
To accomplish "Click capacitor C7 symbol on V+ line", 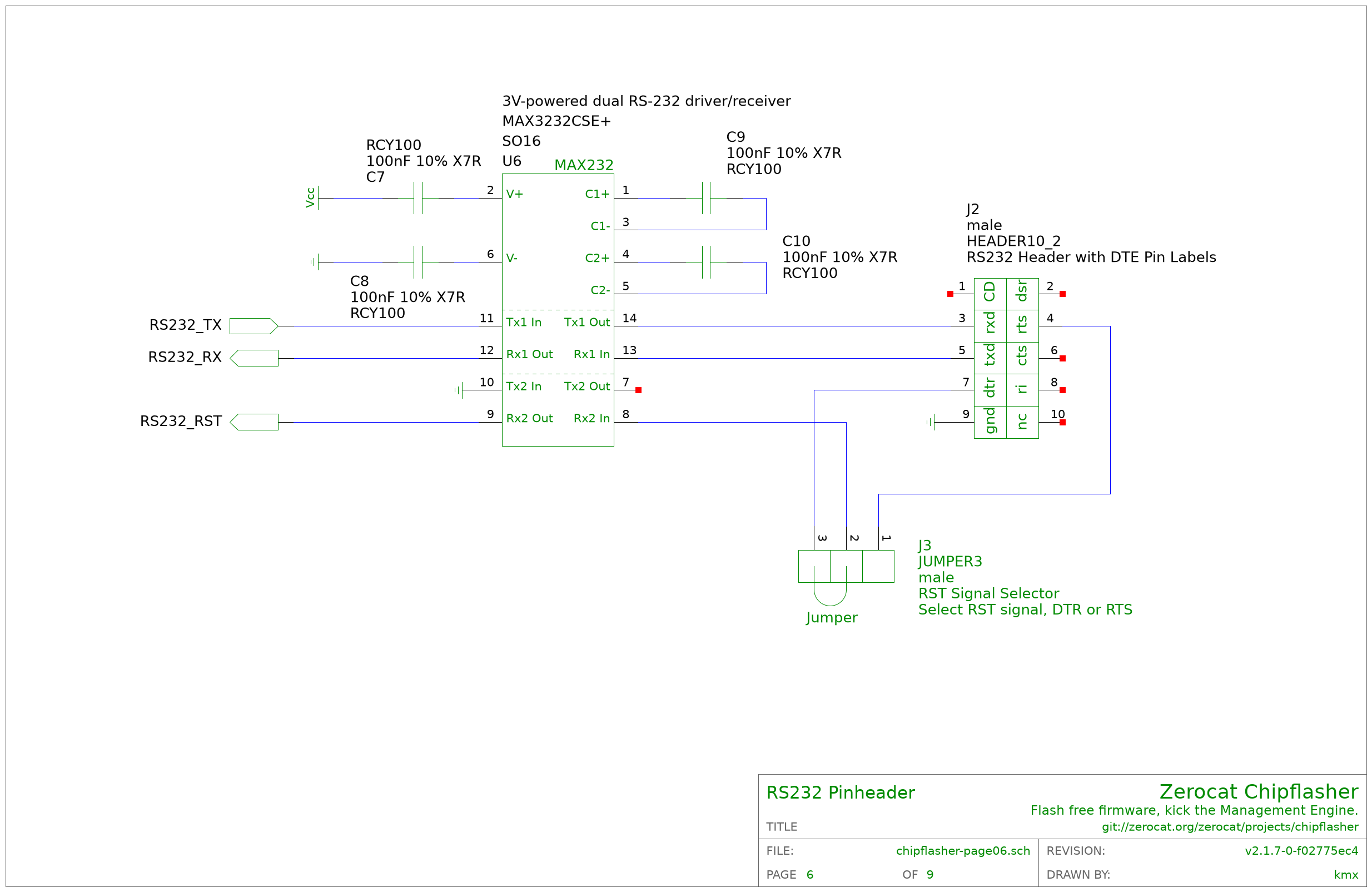I will pyautogui.click(x=418, y=198).
